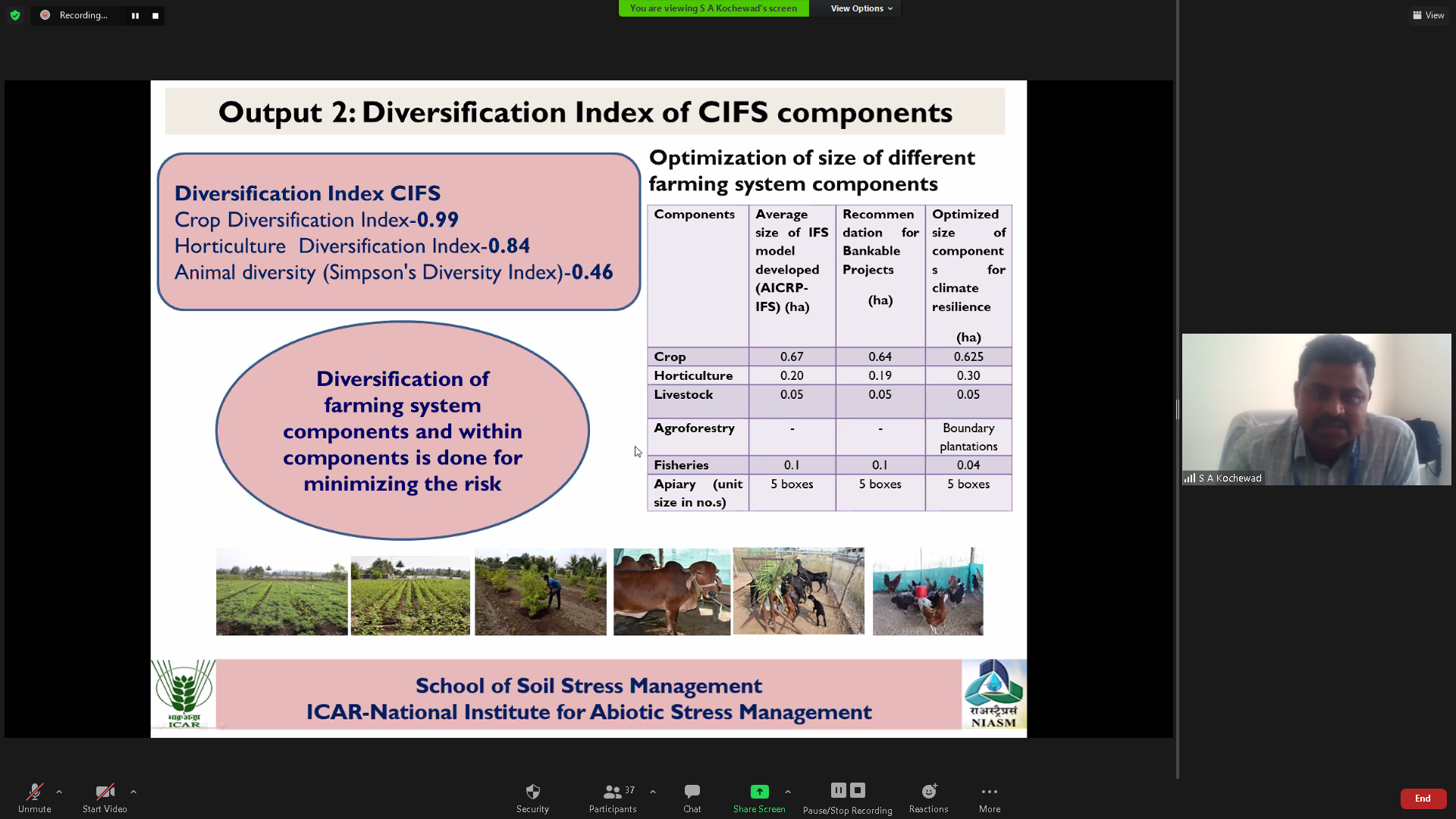Start the video camera
Image resolution: width=1456 pixels, height=819 pixels.
pyautogui.click(x=105, y=792)
